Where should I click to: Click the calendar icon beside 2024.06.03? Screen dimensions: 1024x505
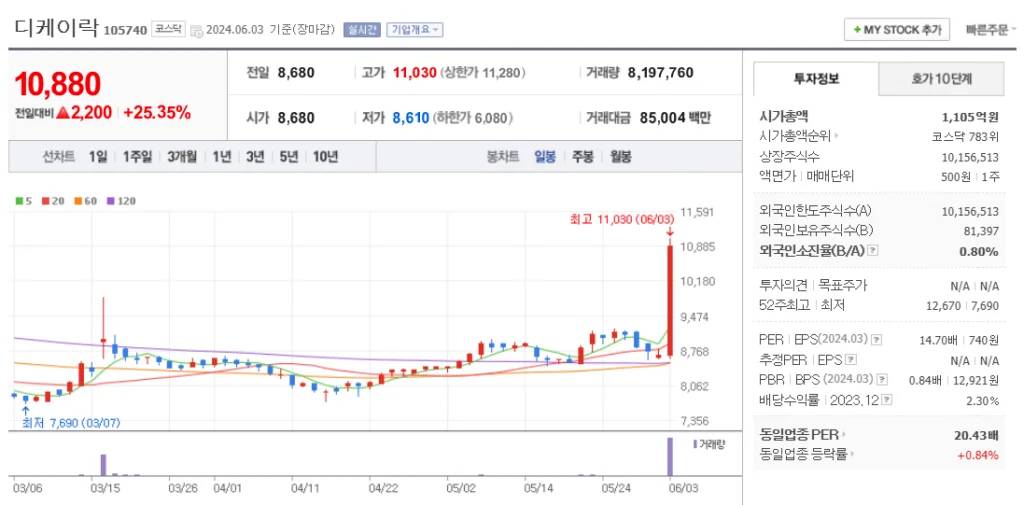click(196, 31)
